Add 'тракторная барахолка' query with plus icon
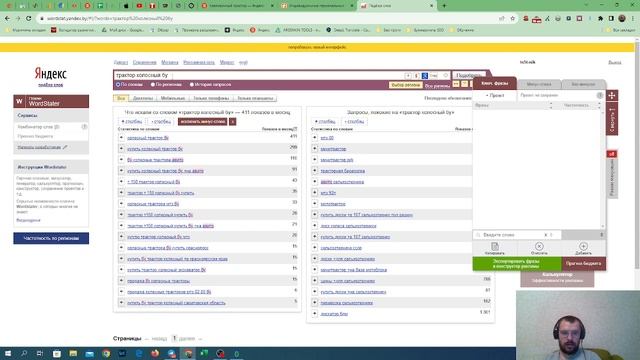Screen dimensions: 640x360 [x=315, y=171]
